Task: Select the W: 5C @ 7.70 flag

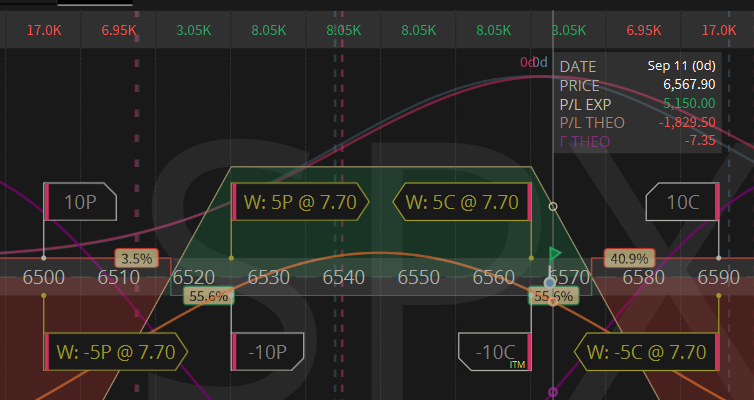Action: 462,201
